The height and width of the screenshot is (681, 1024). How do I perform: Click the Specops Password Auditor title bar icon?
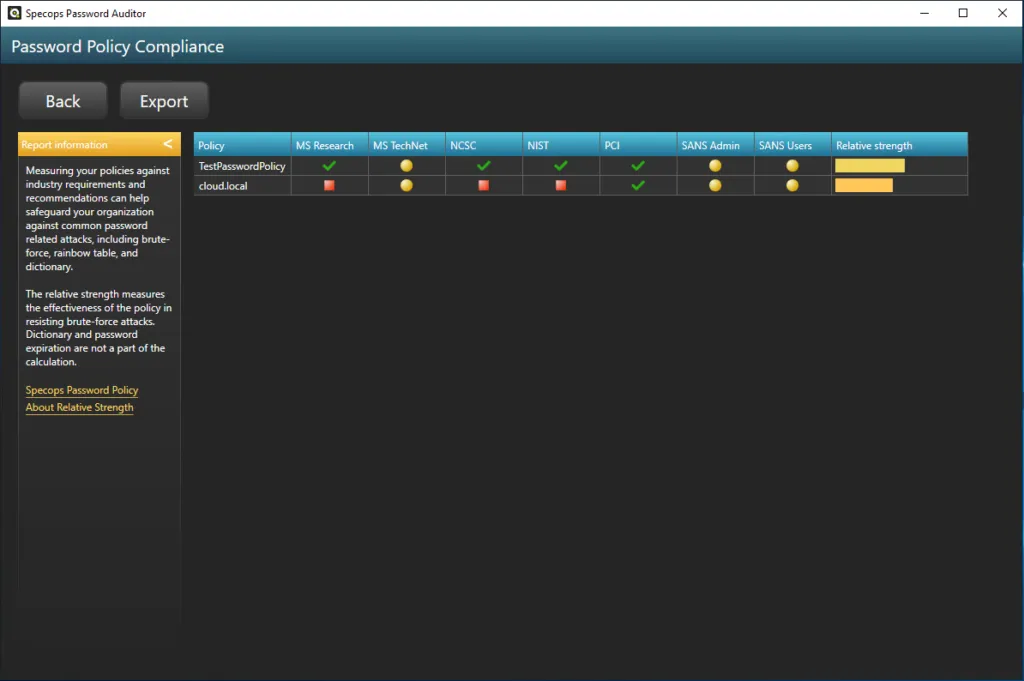(x=14, y=13)
